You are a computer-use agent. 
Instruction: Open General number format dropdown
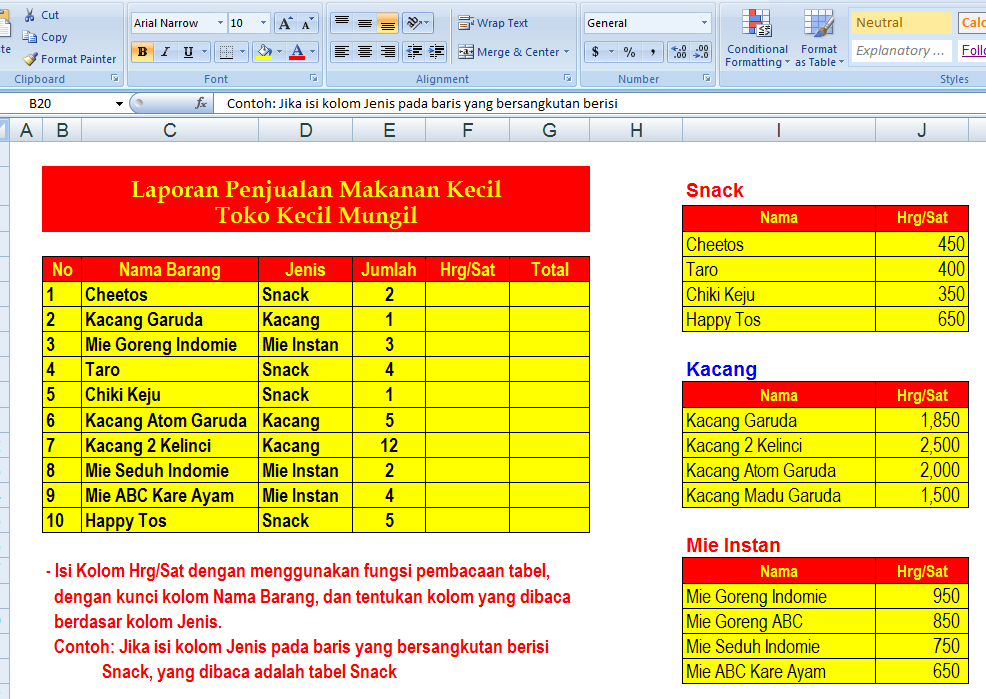[x=704, y=23]
